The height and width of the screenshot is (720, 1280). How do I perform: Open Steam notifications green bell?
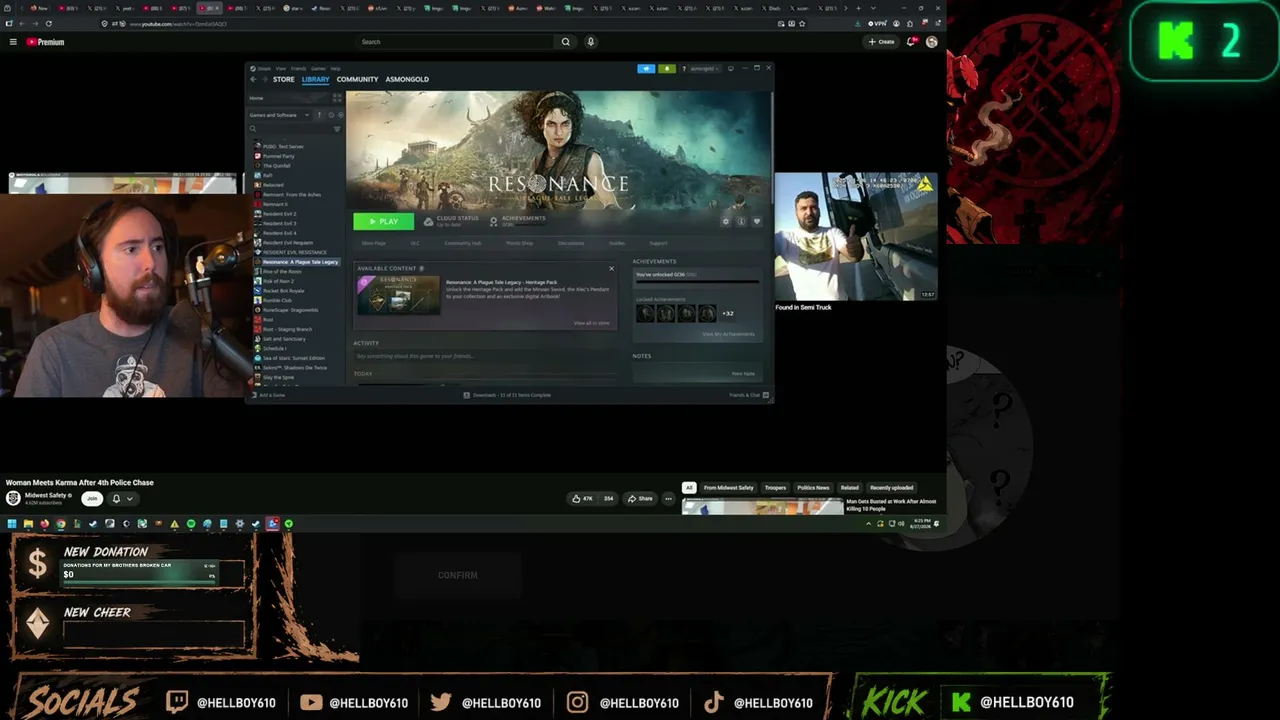coord(667,68)
